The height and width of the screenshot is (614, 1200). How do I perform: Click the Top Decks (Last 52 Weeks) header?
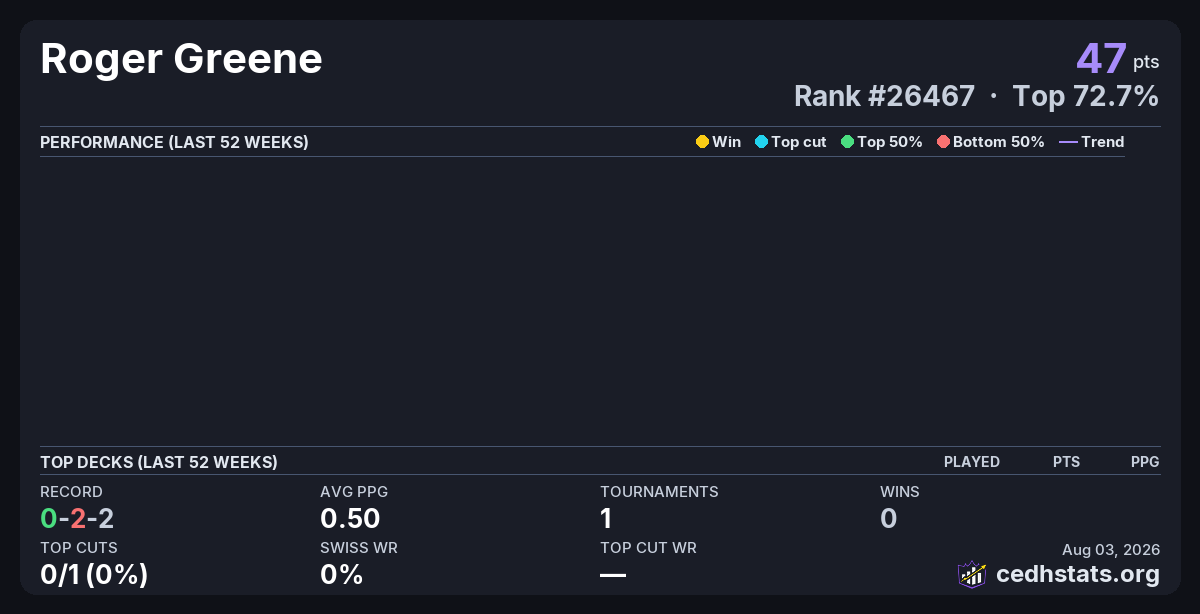pyautogui.click(x=159, y=462)
